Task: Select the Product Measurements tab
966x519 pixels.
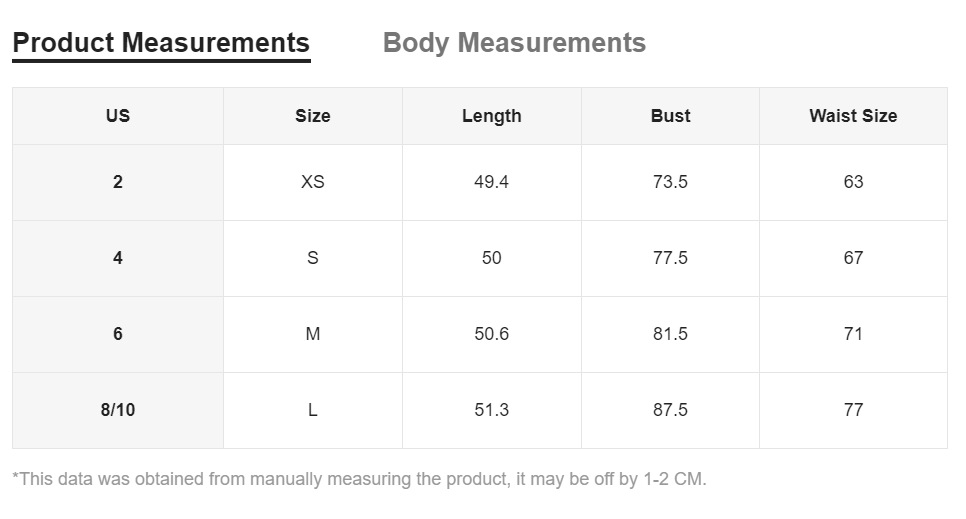Action: click(x=161, y=44)
